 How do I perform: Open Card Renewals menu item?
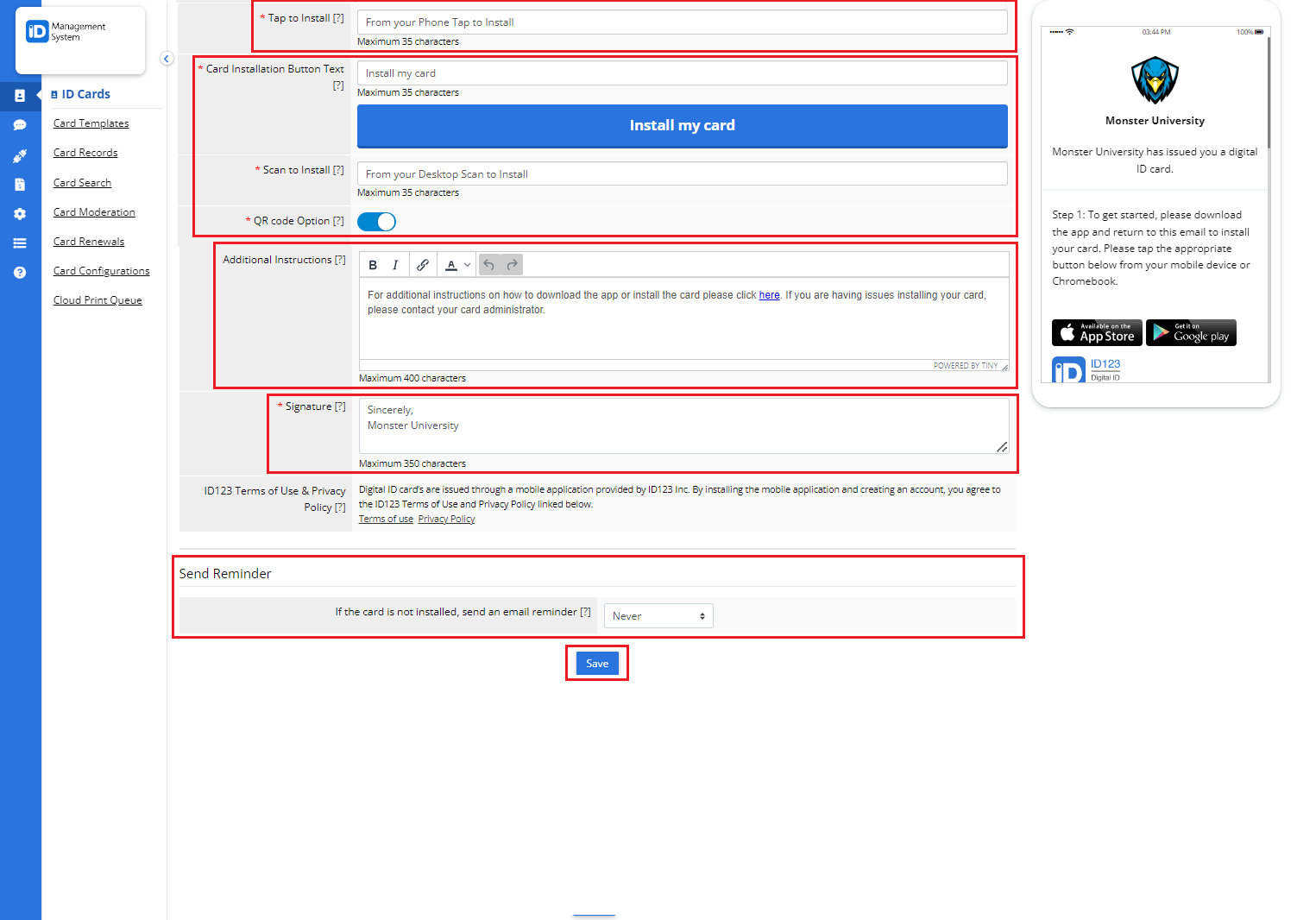[89, 242]
